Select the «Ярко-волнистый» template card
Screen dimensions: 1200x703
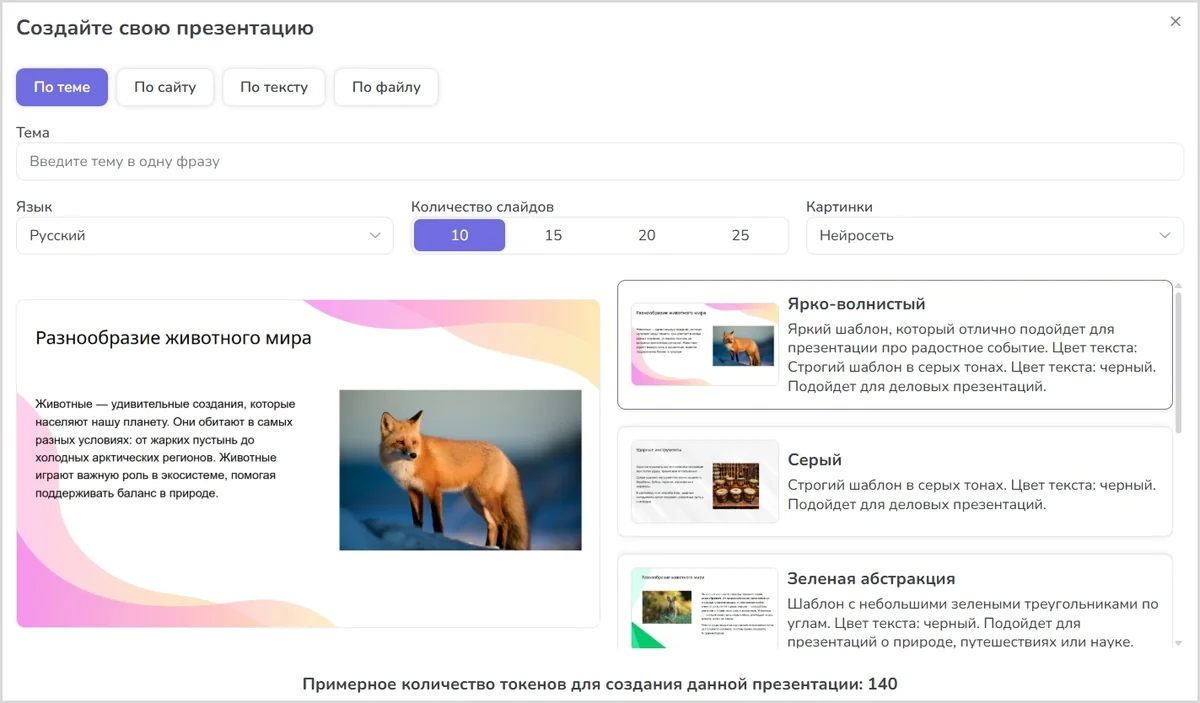coord(895,345)
